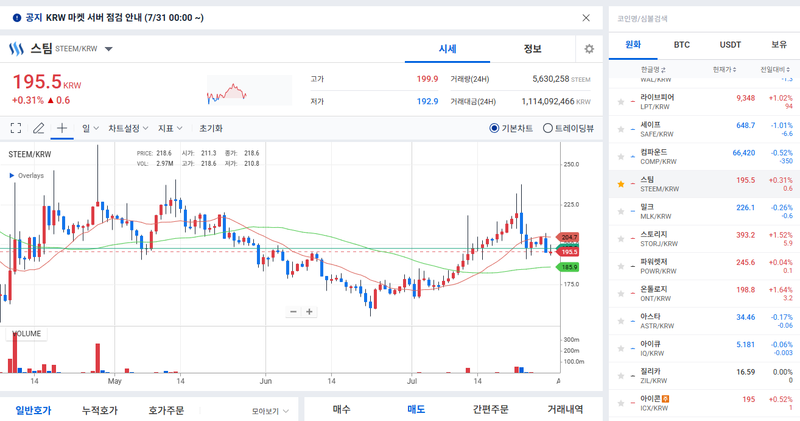Unfavorite the 스팀 STEEM/KRW star
The width and height of the screenshot is (800, 421).
(x=621, y=184)
